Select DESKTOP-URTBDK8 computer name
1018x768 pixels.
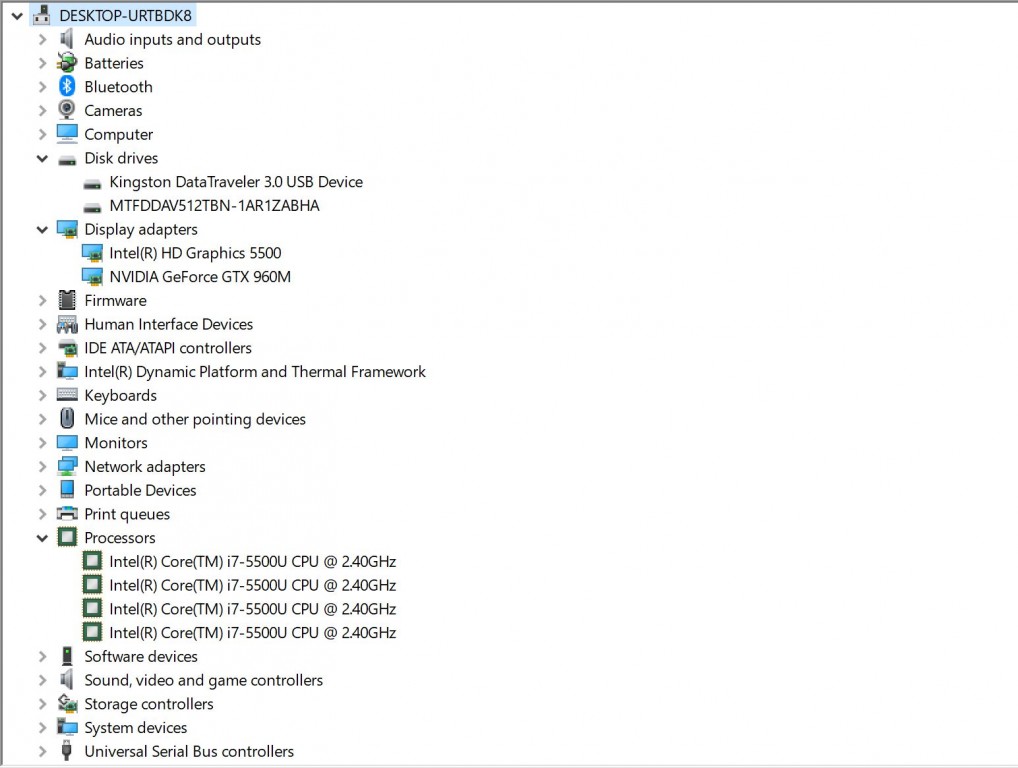(125, 16)
